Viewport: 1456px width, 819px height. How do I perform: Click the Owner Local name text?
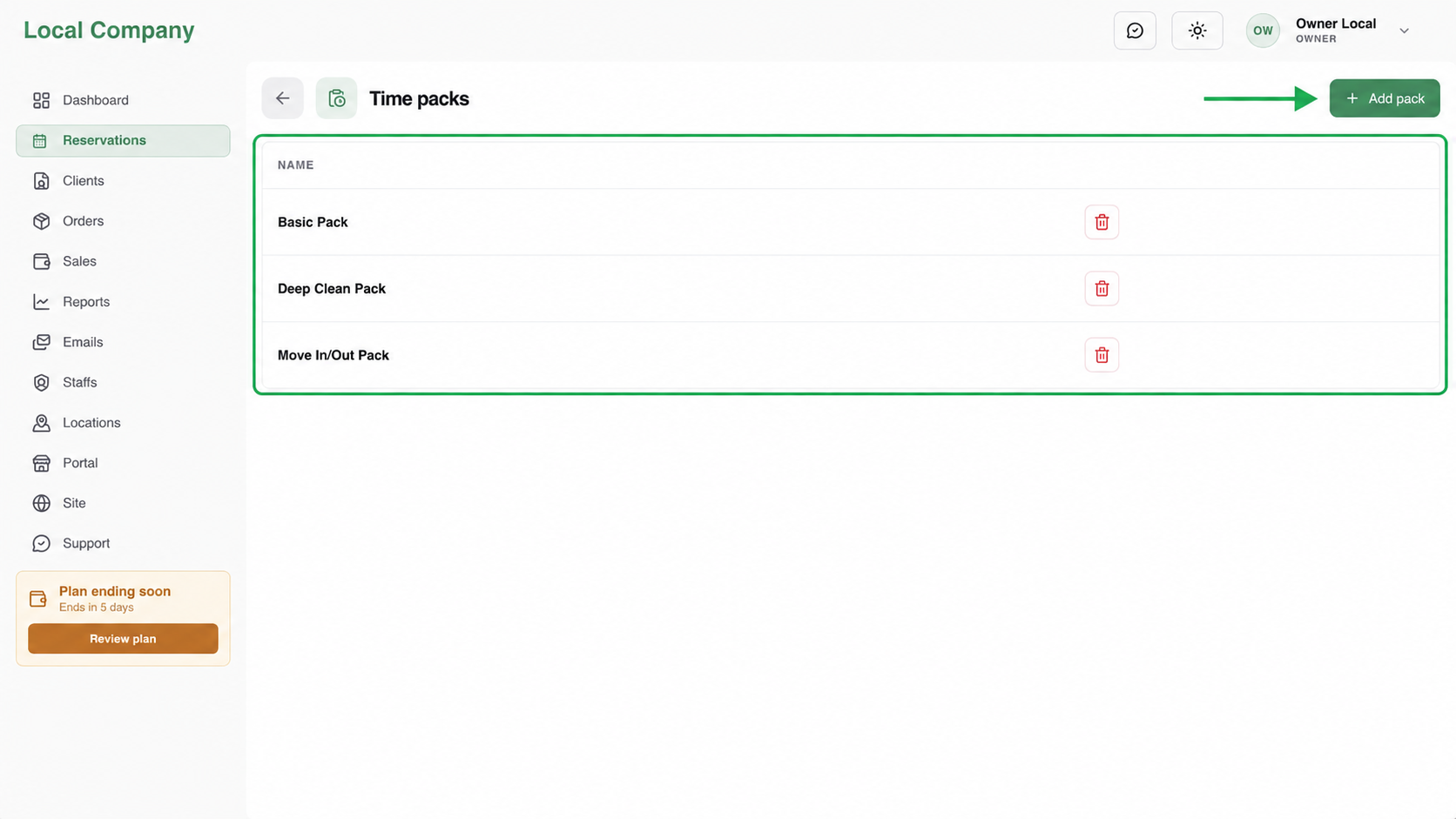pos(1336,23)
